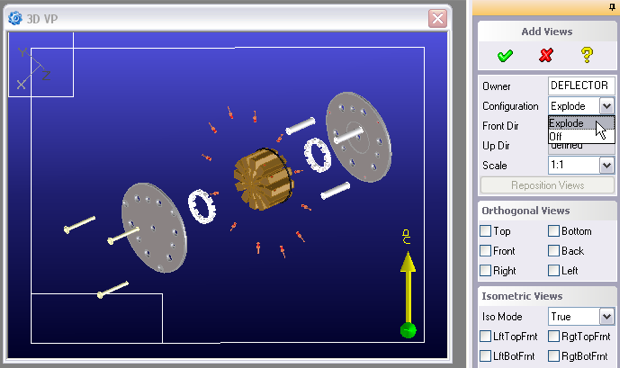Check the Front view checkbox
This screenshot has width=620, height=368.
click(x=485, y=251)
